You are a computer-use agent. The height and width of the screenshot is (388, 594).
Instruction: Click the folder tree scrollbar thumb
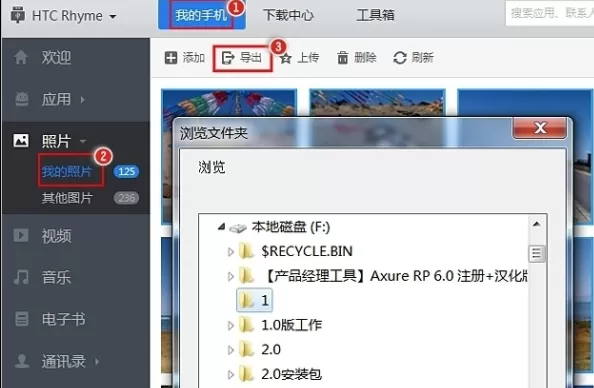tap(536, 253)
